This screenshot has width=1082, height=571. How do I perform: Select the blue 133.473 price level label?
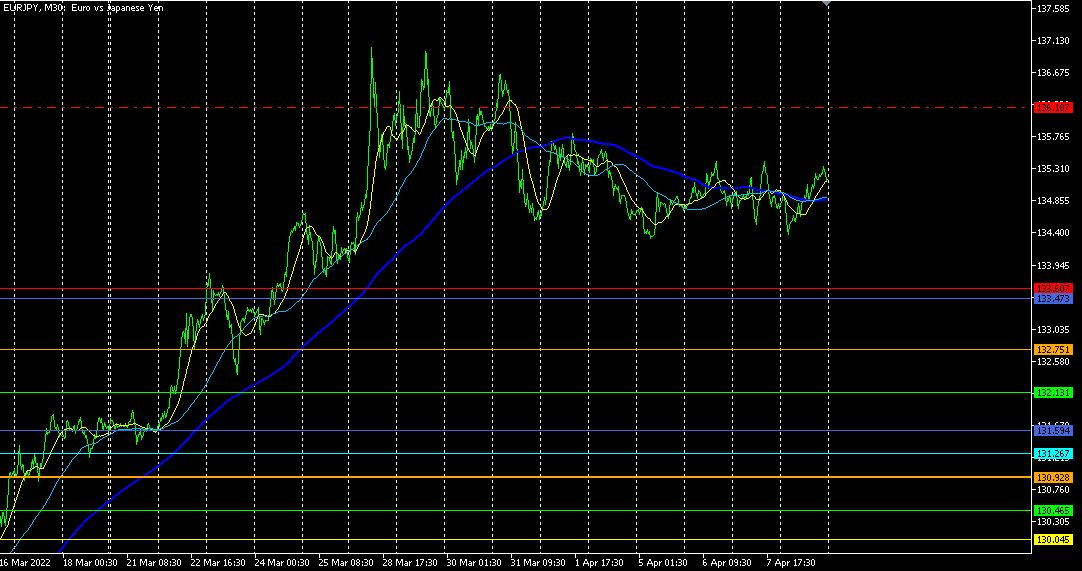pyautogui.click(x=1053, y=298)
